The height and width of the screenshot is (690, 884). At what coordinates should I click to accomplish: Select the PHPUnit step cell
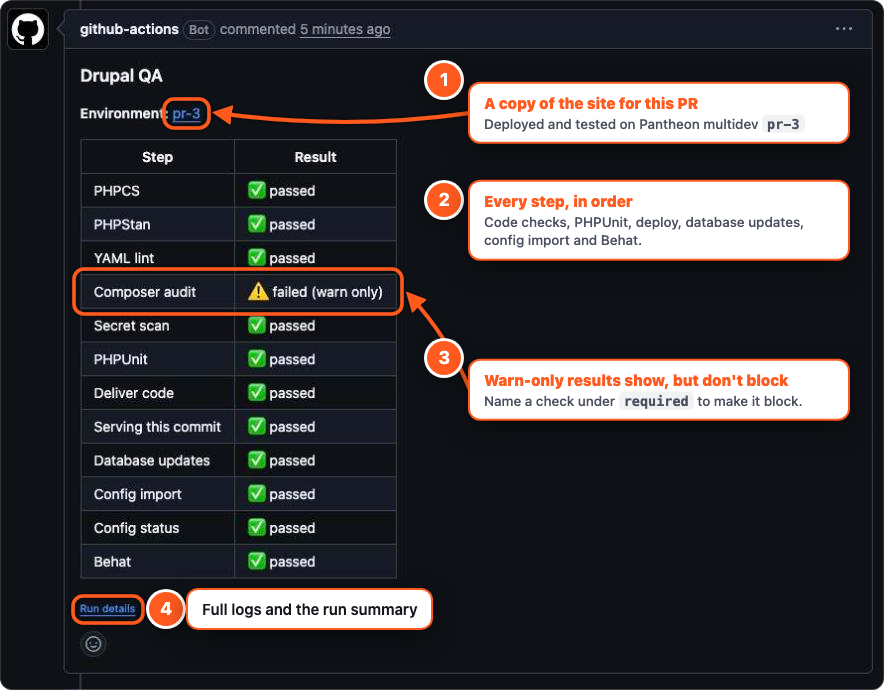[x=157, y=359]
